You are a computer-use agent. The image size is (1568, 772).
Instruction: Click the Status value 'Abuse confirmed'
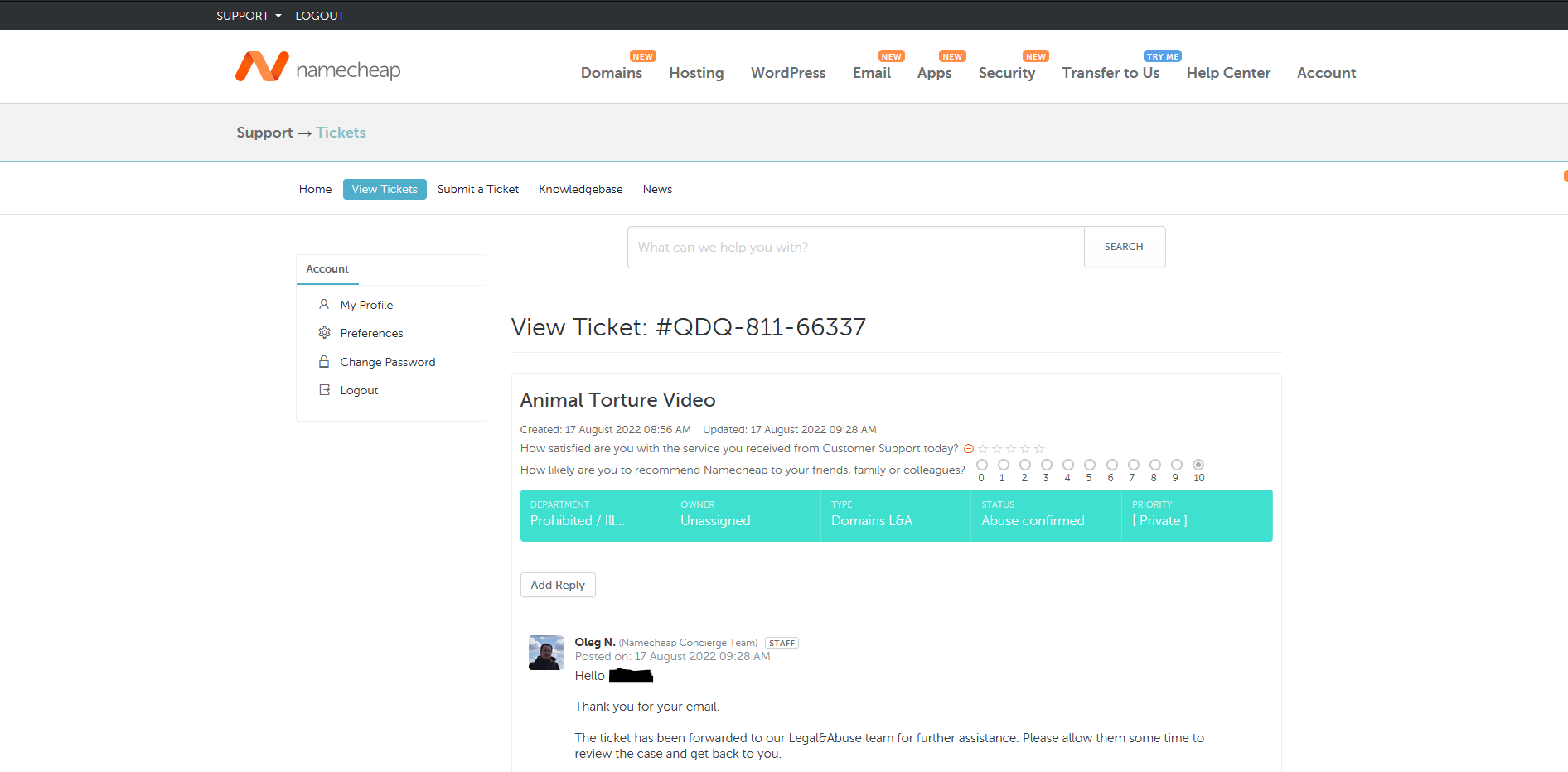(1033, 520)
